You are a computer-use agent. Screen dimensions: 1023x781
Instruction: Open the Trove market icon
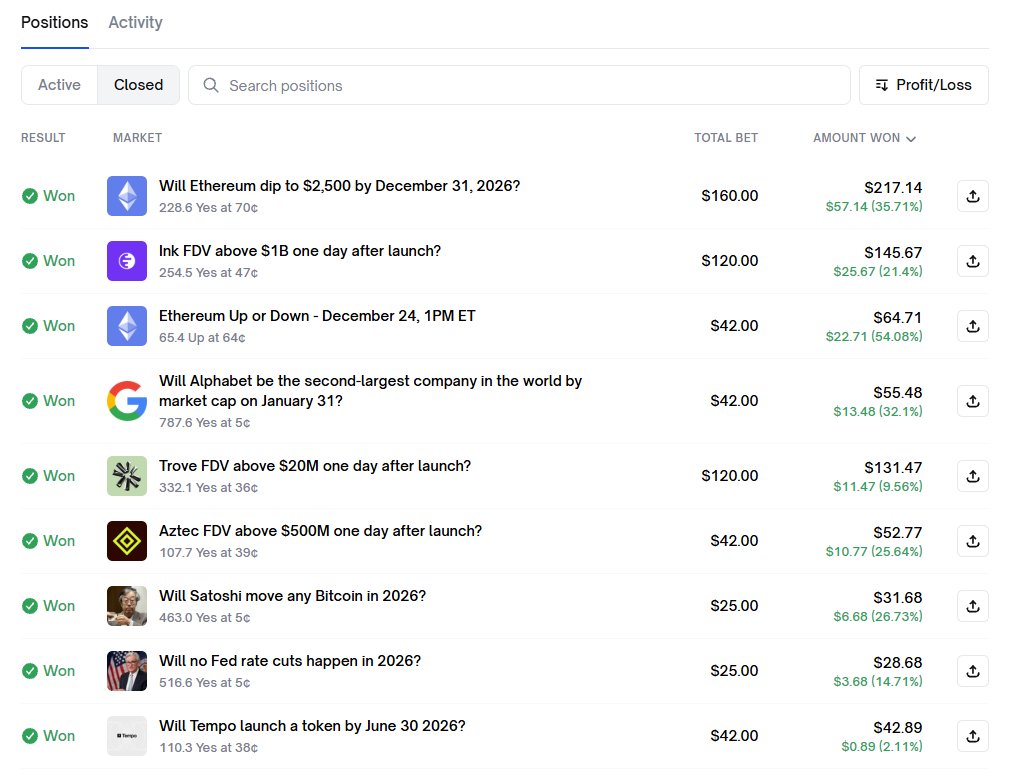[x=127, y=476]
